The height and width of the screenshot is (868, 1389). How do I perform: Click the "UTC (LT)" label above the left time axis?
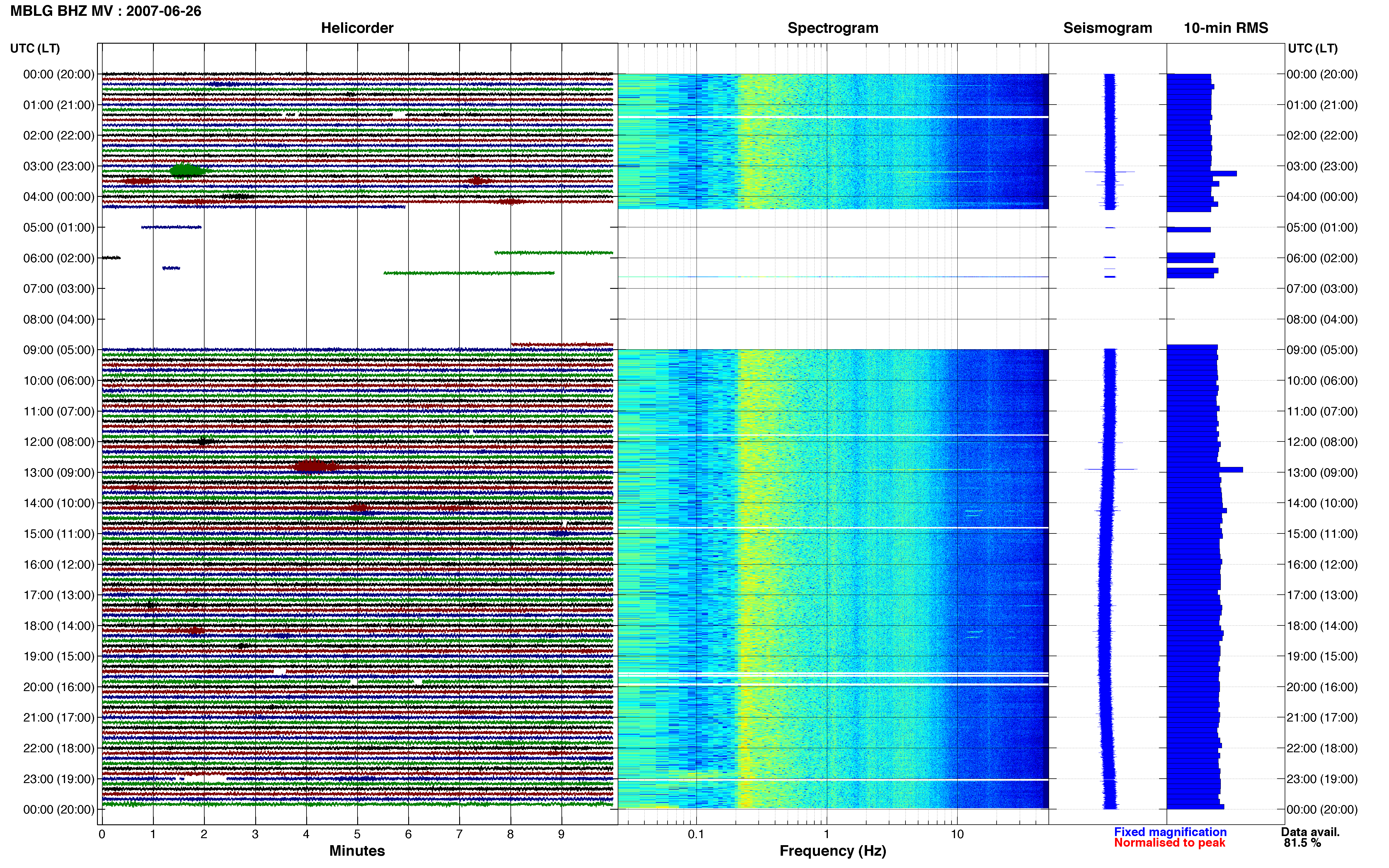tap(35, 48)
